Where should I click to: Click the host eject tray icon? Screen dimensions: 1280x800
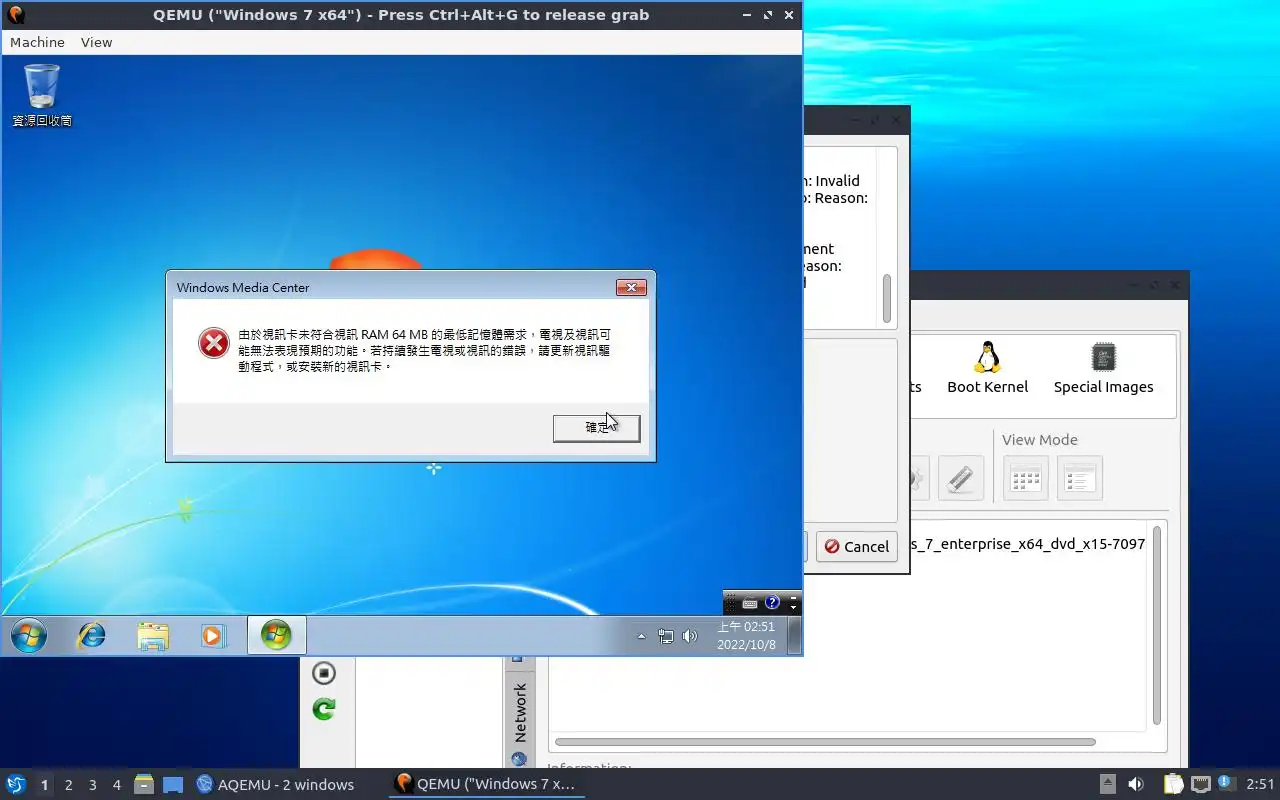(x=1108, y=784)
